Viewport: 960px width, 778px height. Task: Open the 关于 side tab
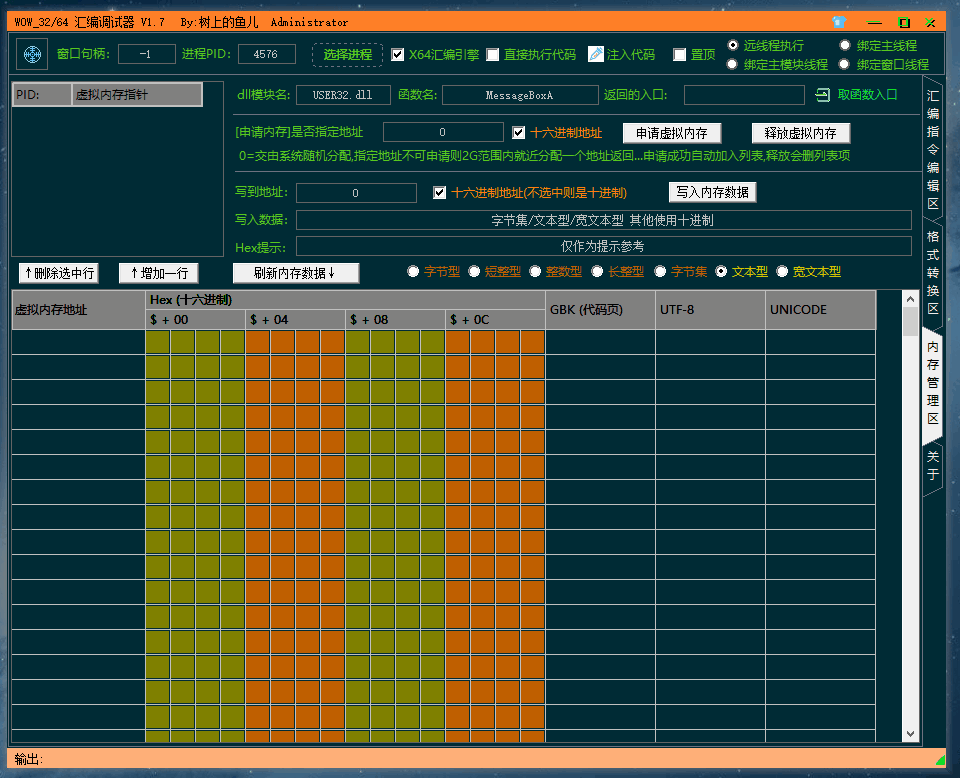point(932,465)
